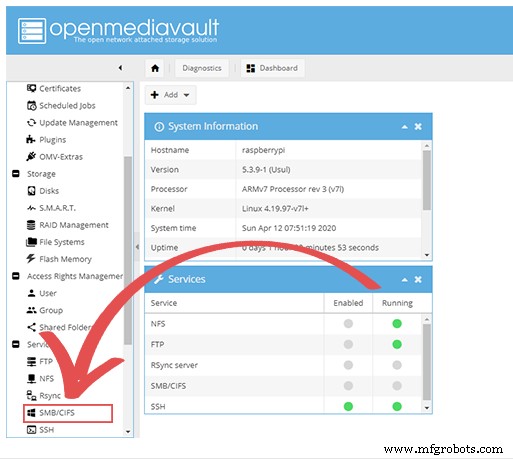
Task: Select the version value 5.3.9-1 (Usul)
Action: tap(266, 170)
